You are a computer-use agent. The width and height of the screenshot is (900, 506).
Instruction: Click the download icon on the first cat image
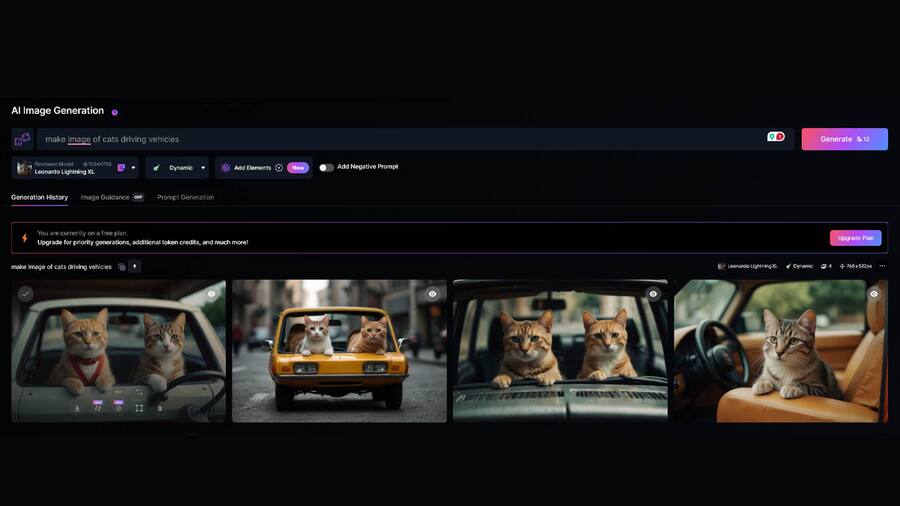tap(77, 408)
